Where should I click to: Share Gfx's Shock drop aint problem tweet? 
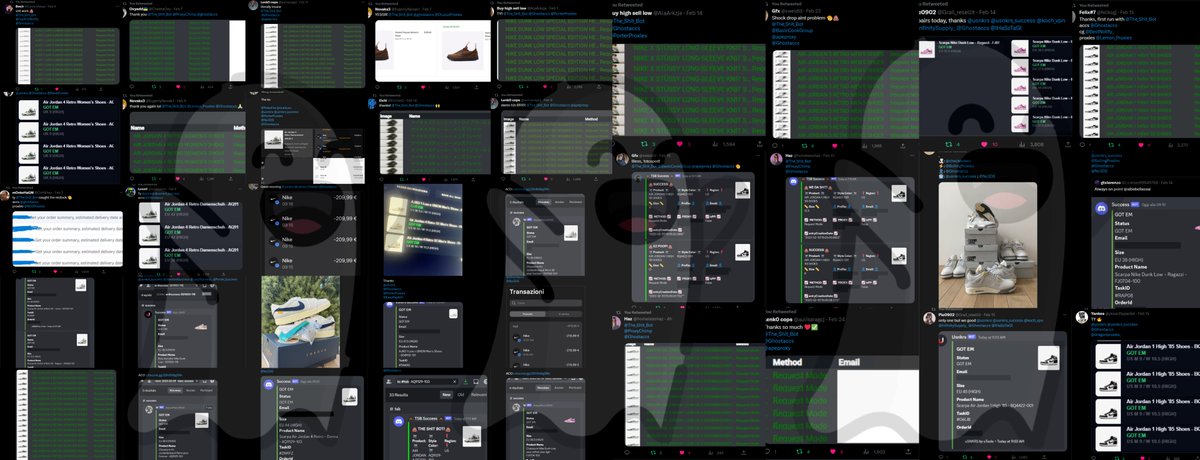903,146
